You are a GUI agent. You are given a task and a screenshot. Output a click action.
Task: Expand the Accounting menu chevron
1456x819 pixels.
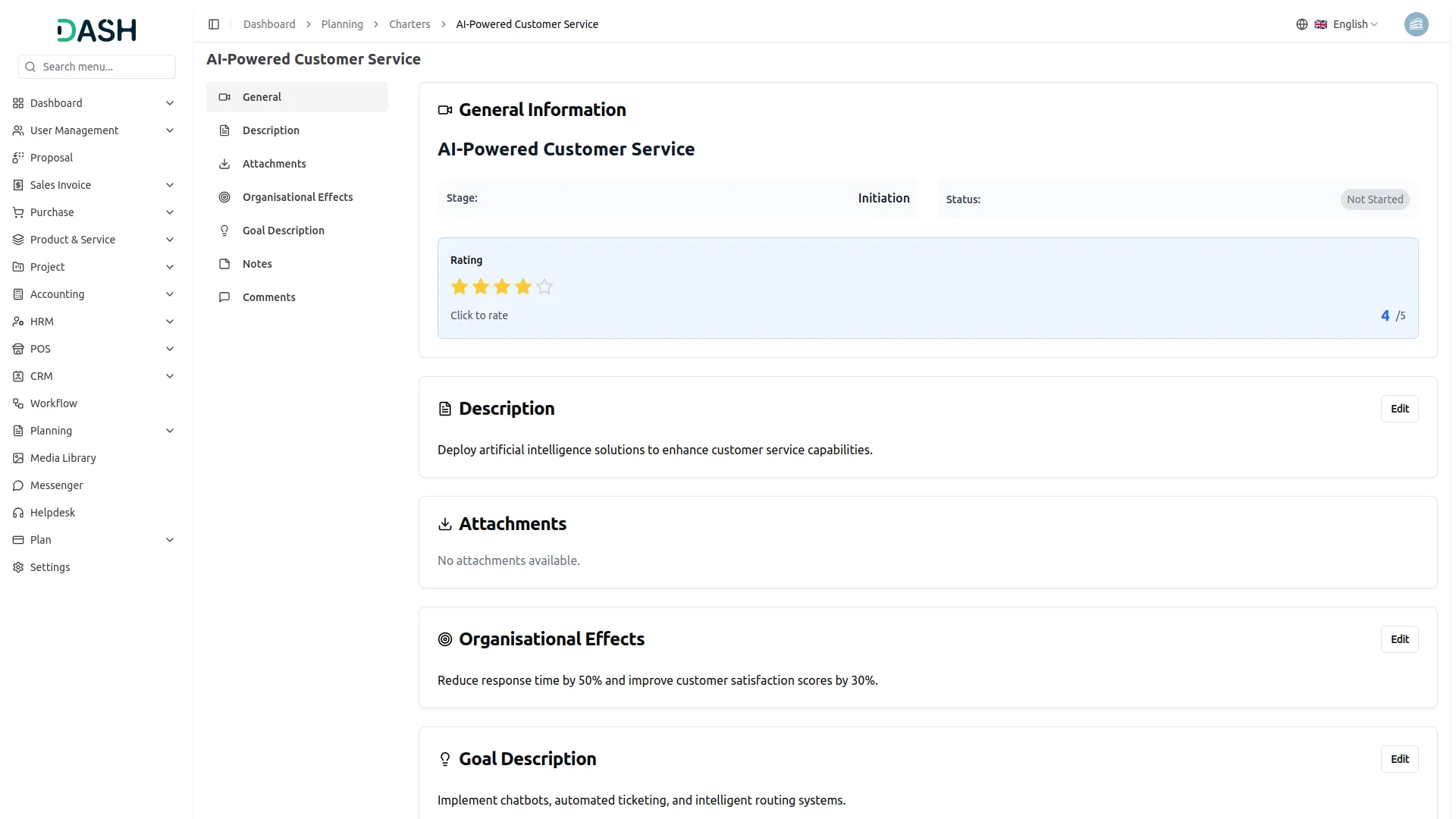[x=170, y=294]
